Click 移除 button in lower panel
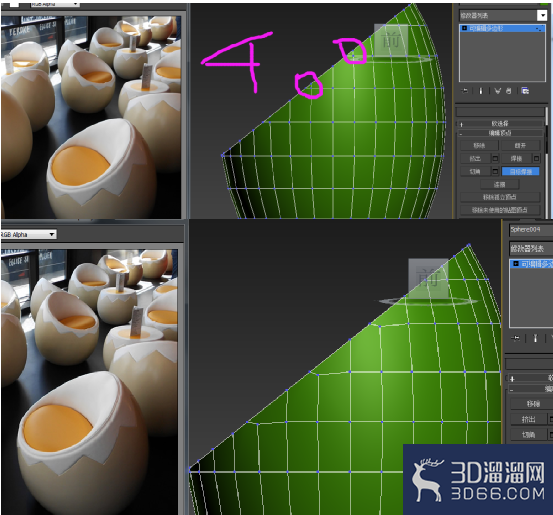Screen dimensions: 553x515 [532, 403]
